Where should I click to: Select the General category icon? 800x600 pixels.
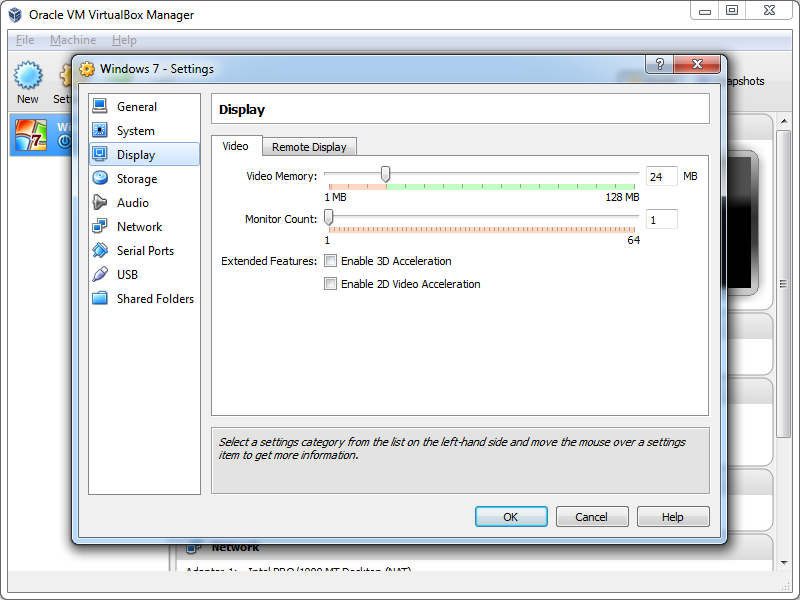point(100,106)
